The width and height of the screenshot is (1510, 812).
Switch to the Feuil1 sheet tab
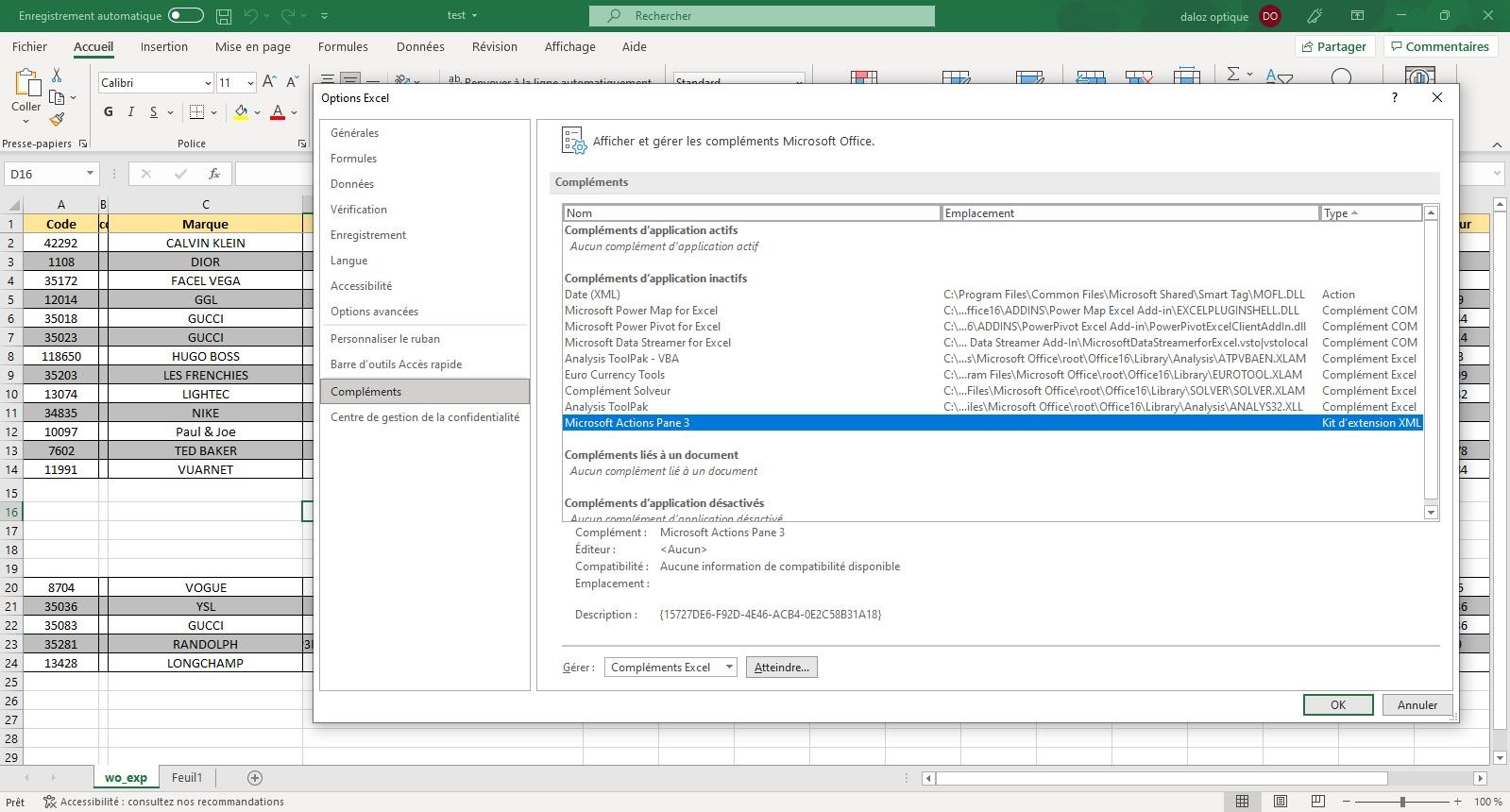point(187,778)
